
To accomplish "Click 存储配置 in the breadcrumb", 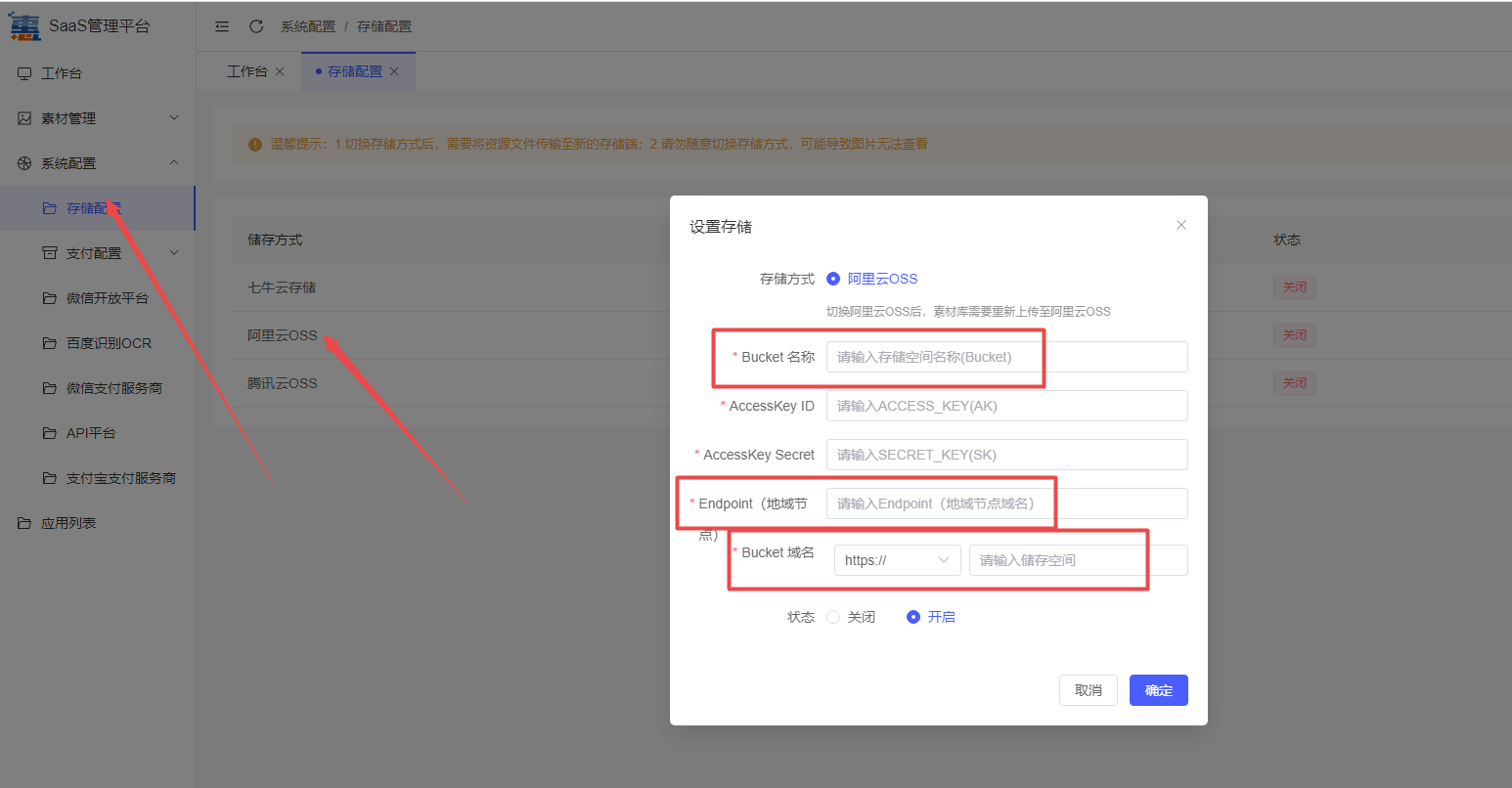I will 384,26.
